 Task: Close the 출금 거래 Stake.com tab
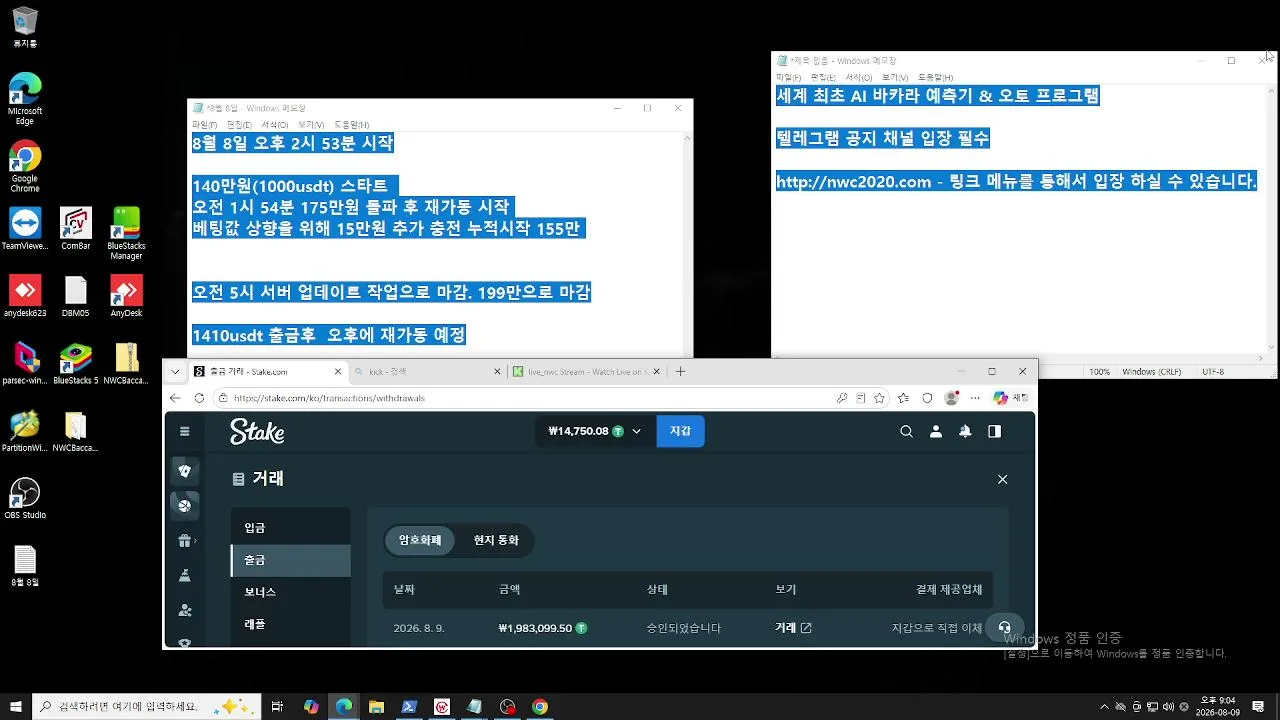[337, 371]
